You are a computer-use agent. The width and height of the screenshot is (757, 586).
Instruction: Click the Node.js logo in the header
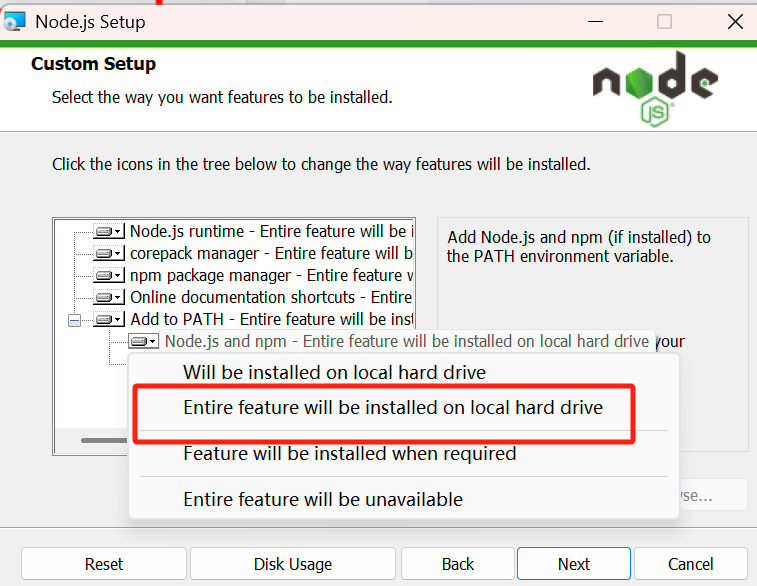tap(655, 89)
